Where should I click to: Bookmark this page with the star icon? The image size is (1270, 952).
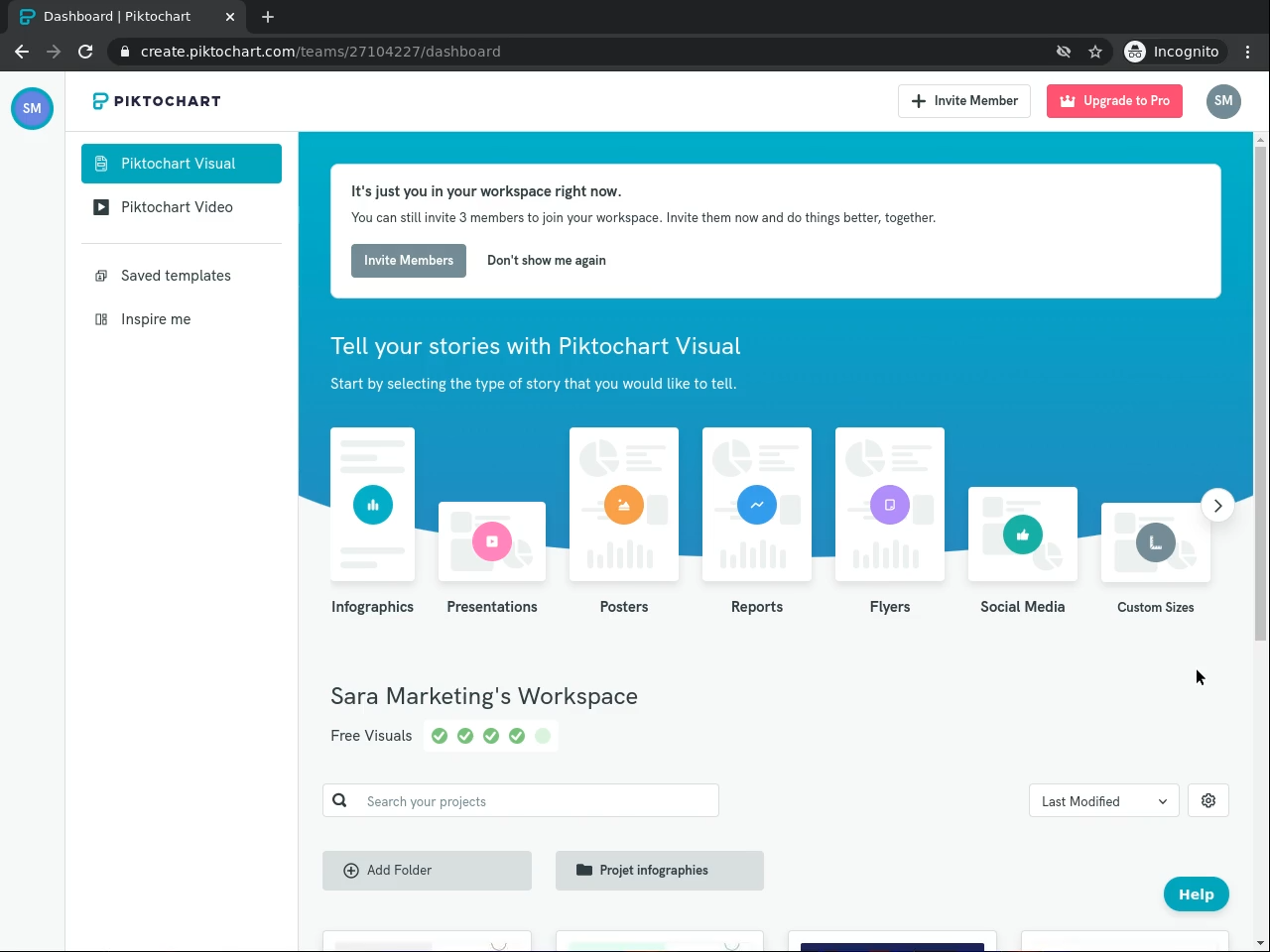pos(1095,52)
